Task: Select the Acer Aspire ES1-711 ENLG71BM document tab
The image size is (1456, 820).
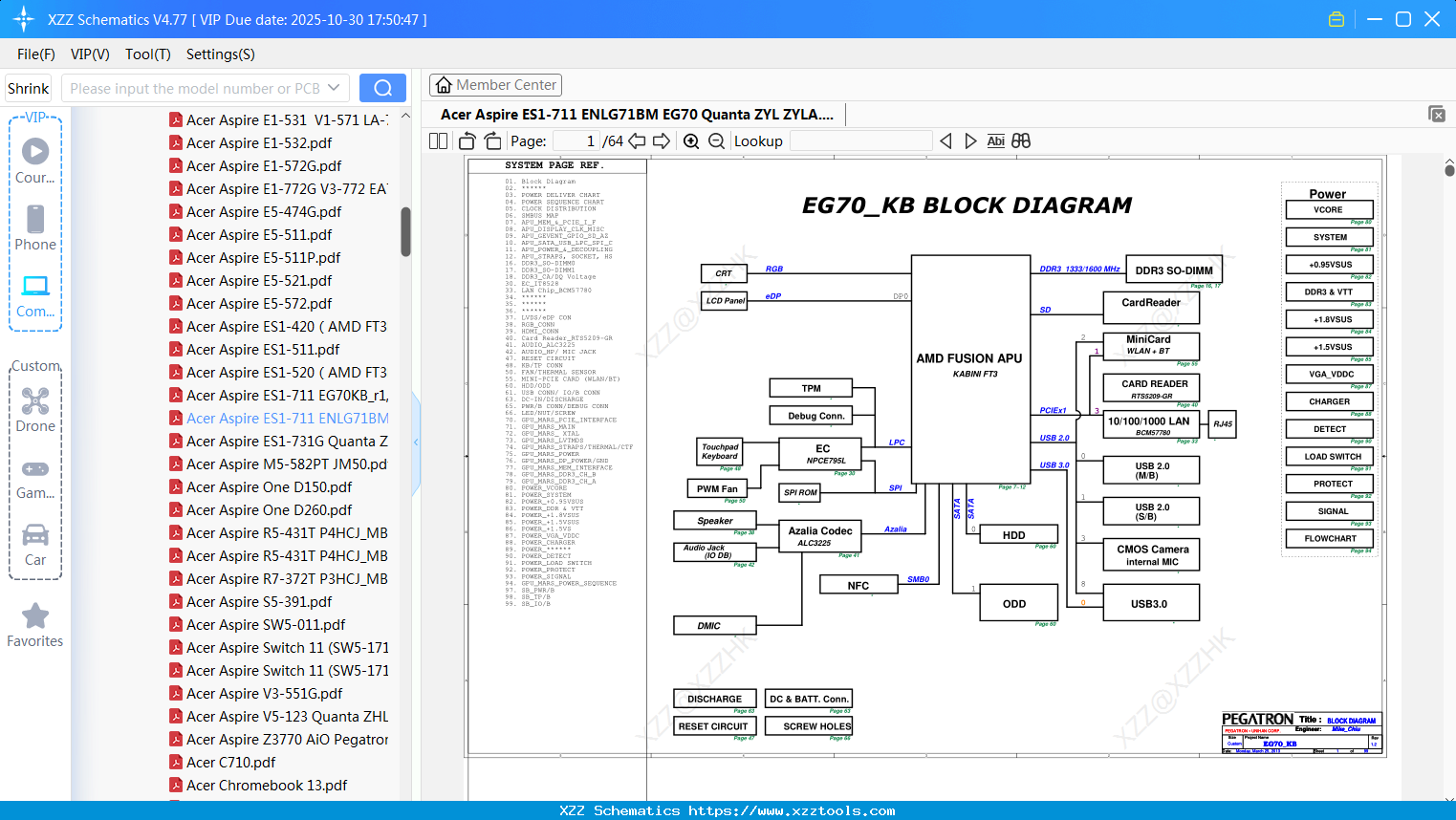Action: [x=637, y=115]
